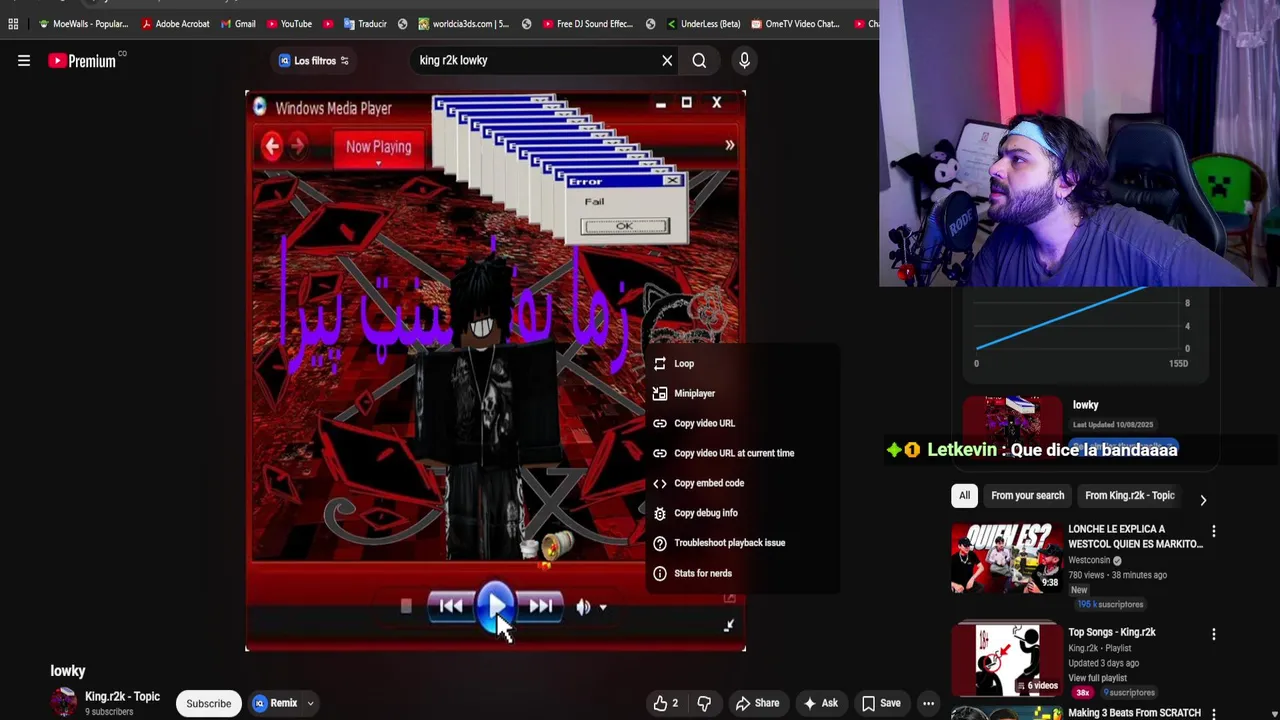Open the YouTube bookmark

tap(288, 24)
